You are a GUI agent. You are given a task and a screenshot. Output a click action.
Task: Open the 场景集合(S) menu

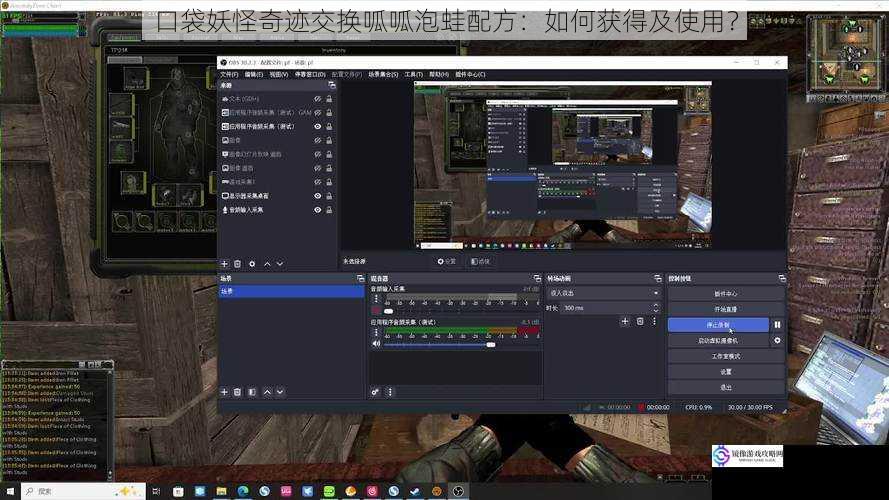[383, 74]
